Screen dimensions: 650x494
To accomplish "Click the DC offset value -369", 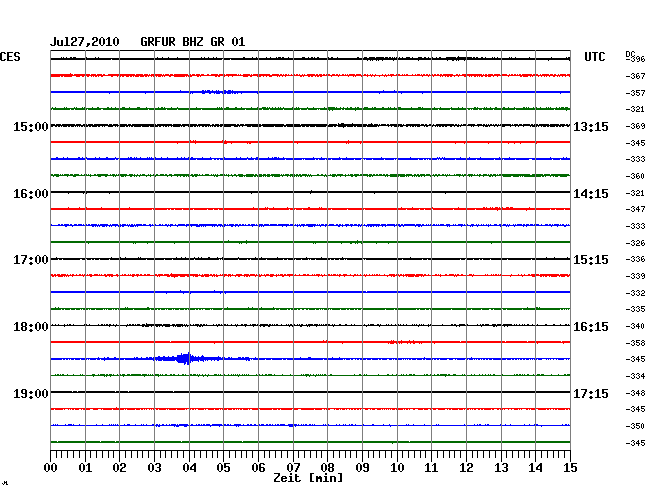I will coord(635,126).
